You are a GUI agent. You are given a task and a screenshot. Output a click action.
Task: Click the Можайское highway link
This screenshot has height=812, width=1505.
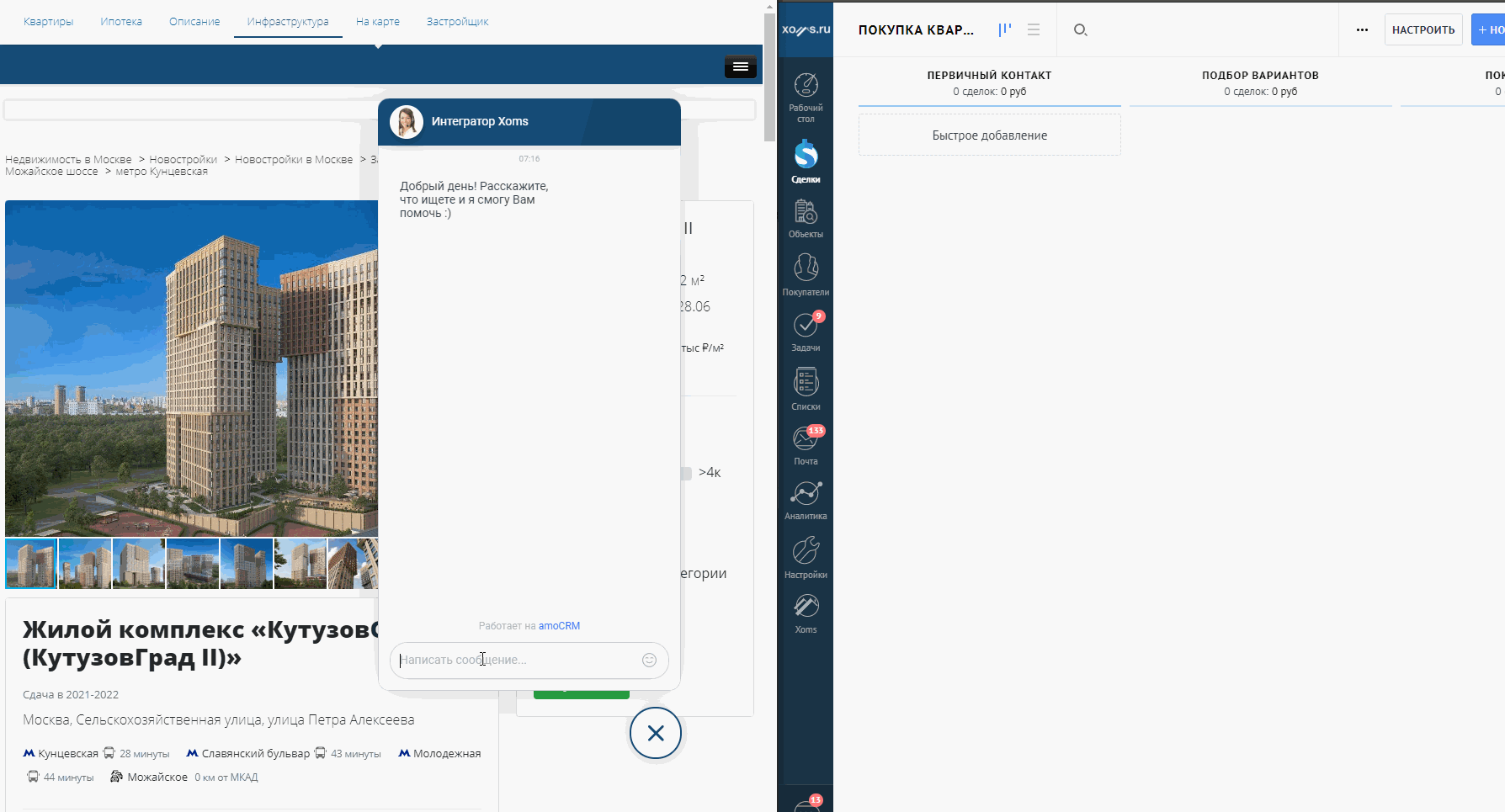click(x=157, y=778)
